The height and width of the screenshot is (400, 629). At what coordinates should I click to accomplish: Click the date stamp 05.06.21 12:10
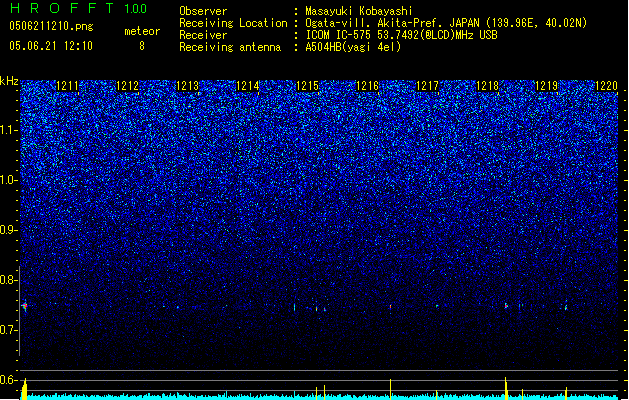pyautogui.click(x=51, y=46)
